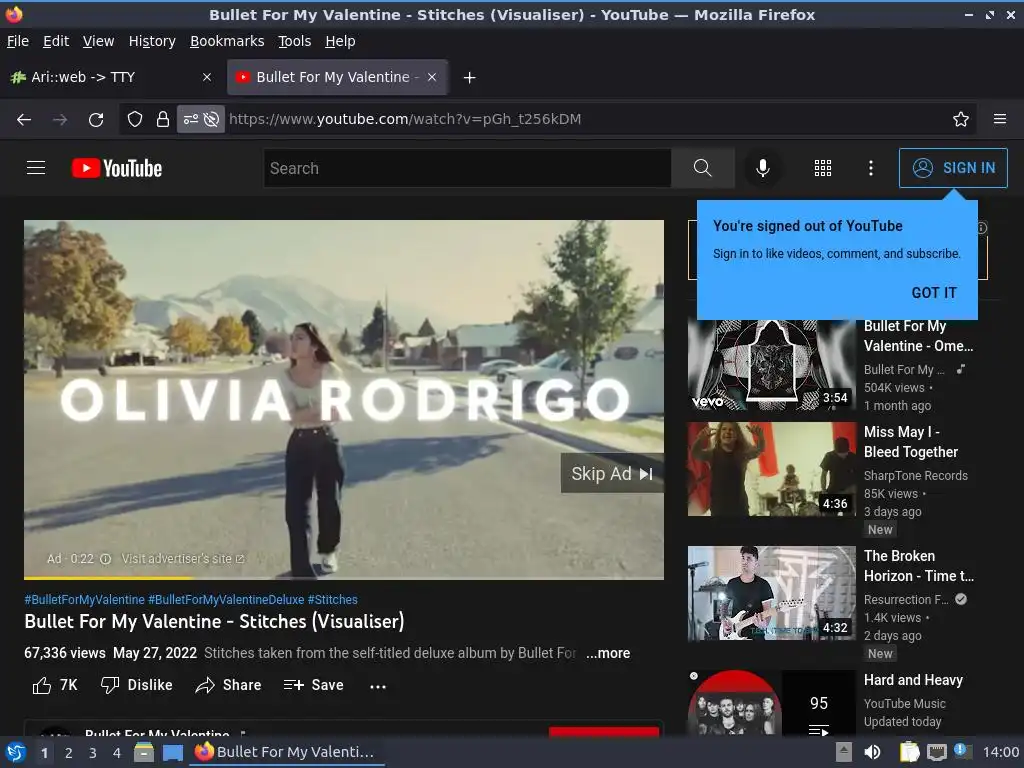Image resolution: width=1024 pixels, height=768 pixels.
Task: Open the File menu
Action: click(x=18, y=41)
